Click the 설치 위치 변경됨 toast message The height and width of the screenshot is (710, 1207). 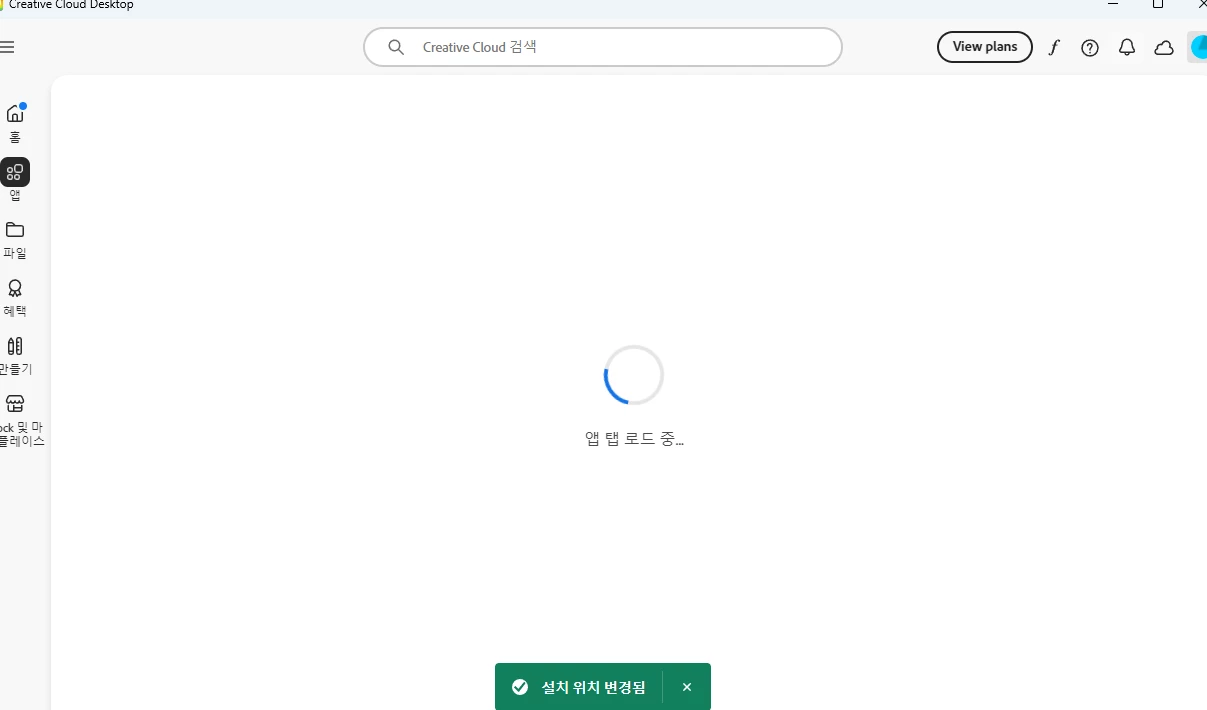[594, 687]
